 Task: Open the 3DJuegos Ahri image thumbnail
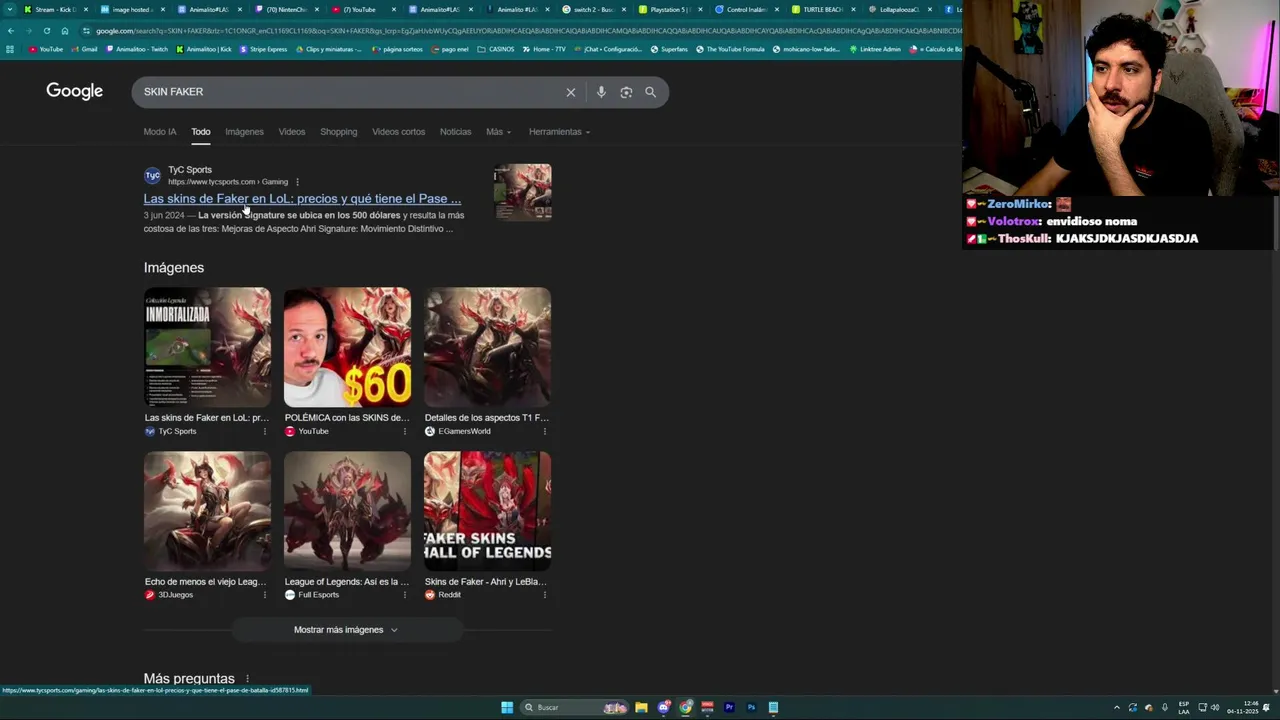pos(207,511)
